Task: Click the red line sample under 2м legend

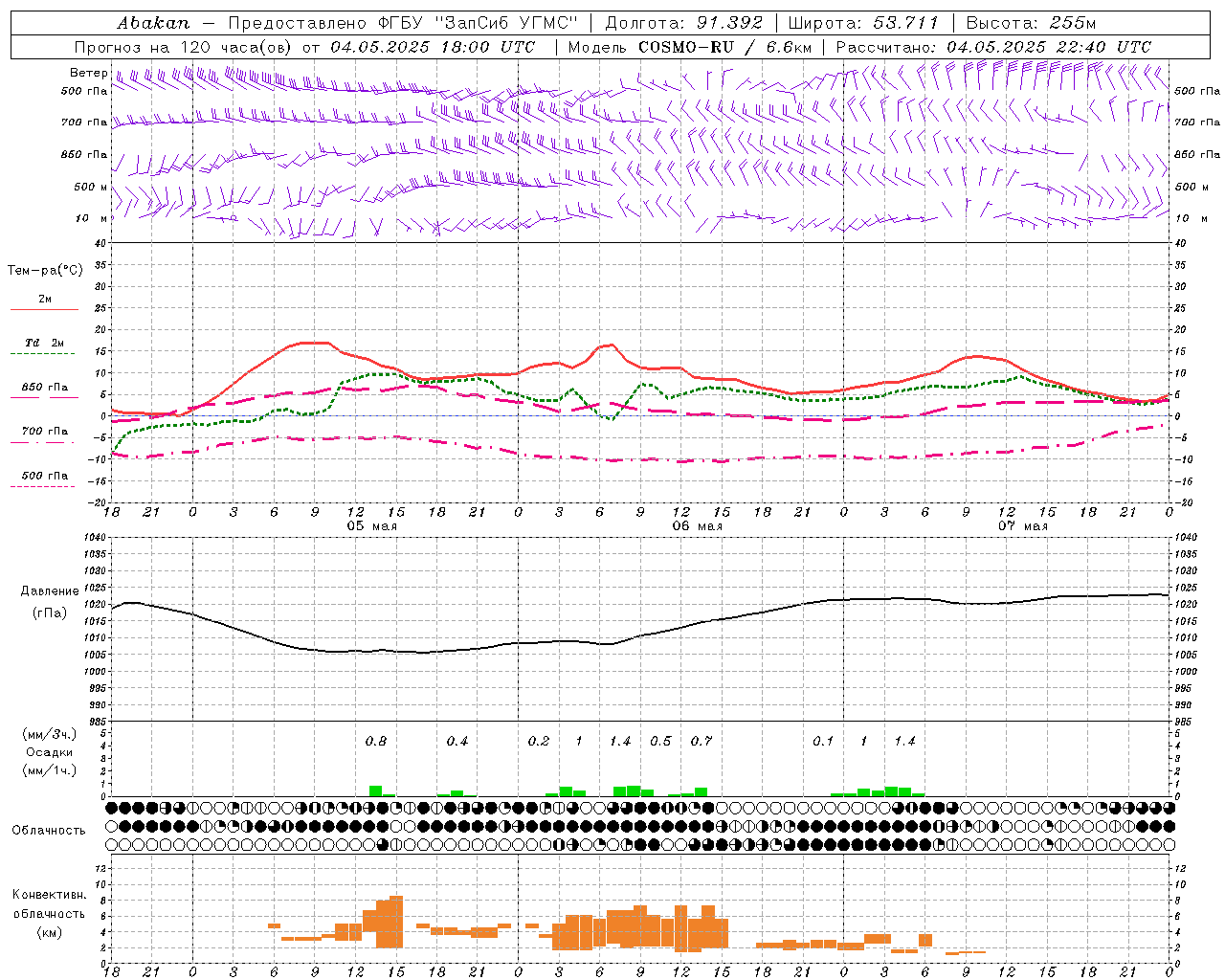Action: point(44,309)
